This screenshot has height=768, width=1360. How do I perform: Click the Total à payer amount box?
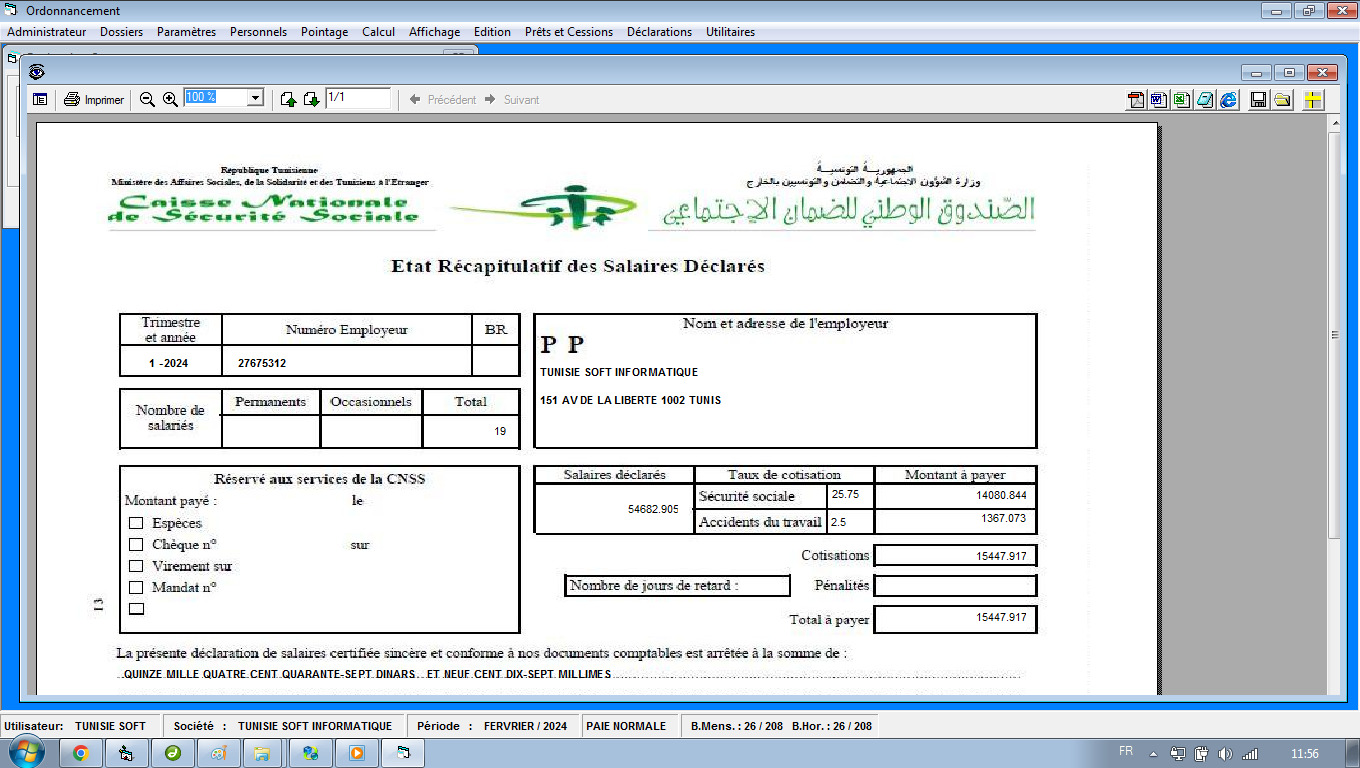click(955, 619)
